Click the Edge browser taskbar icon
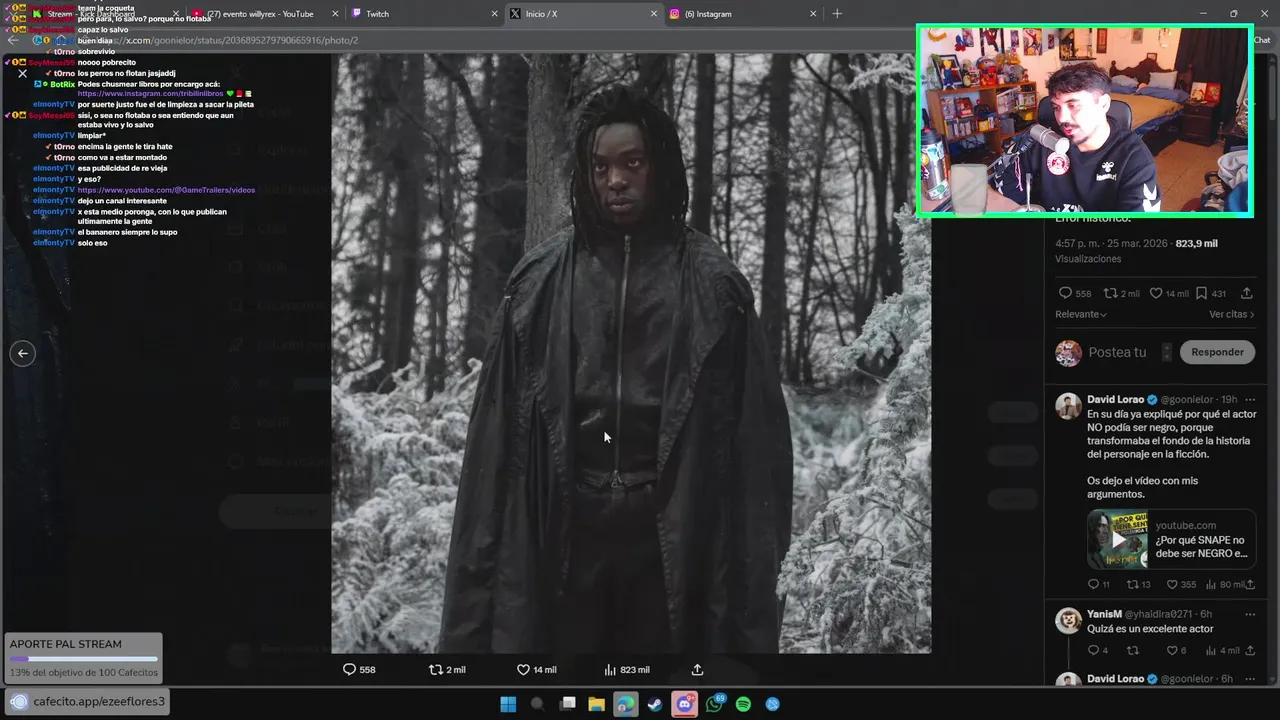This screenshot has height=720, width=1280. click(626, 704)
